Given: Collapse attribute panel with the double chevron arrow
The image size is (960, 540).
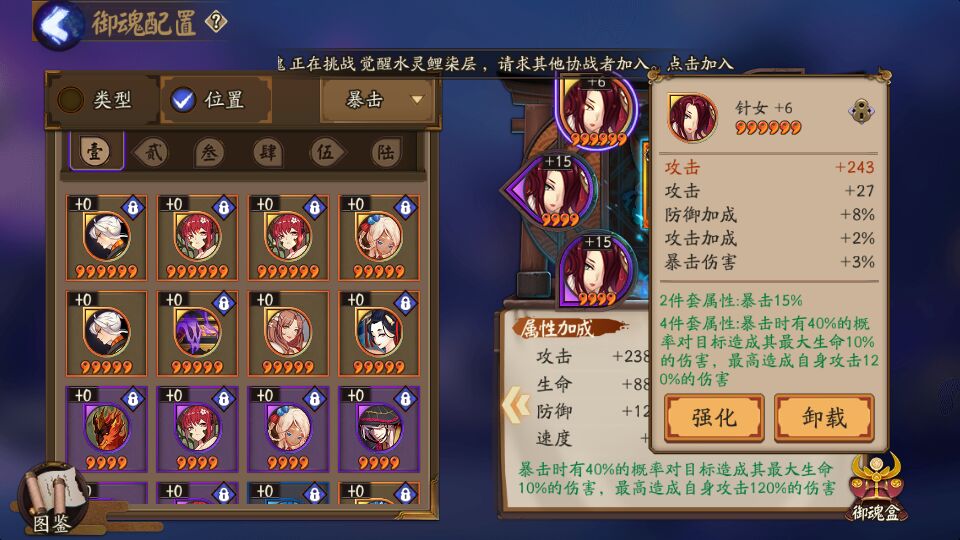Looking at the screenshot, I should 515,405.
